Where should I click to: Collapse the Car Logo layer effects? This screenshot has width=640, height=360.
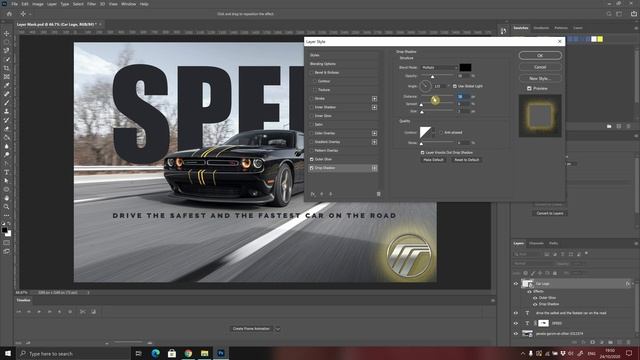[x=633, y=283]
